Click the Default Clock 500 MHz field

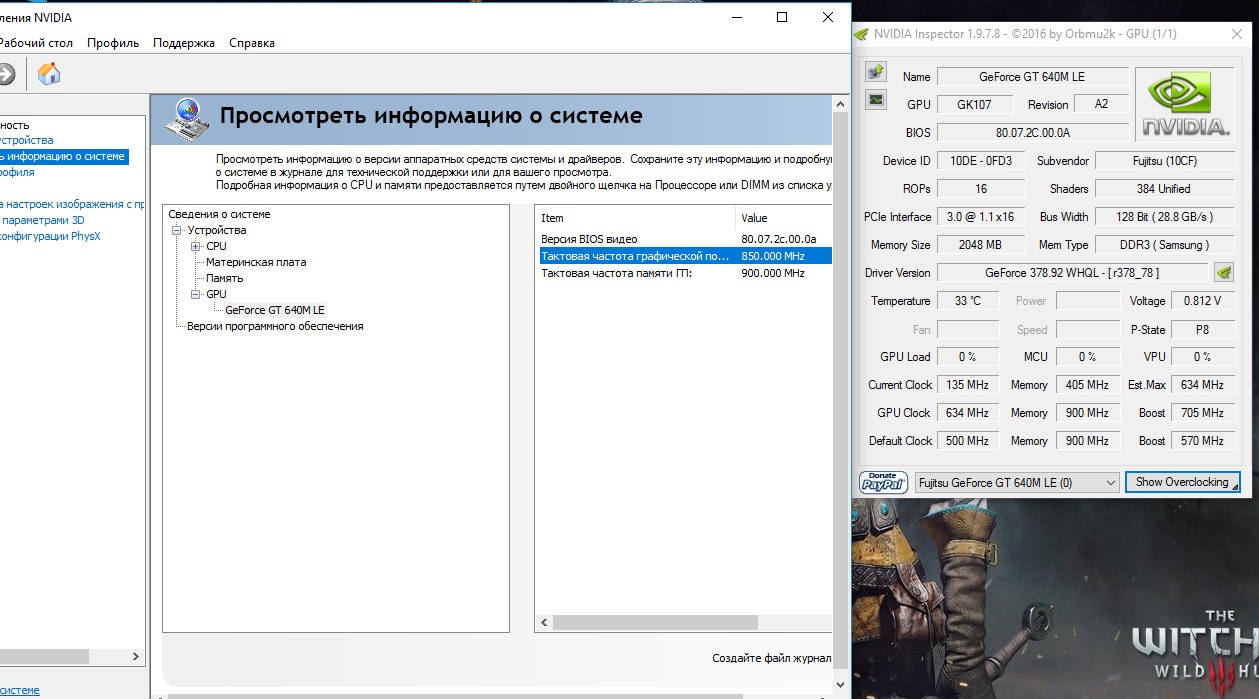[x=968, y=441]
